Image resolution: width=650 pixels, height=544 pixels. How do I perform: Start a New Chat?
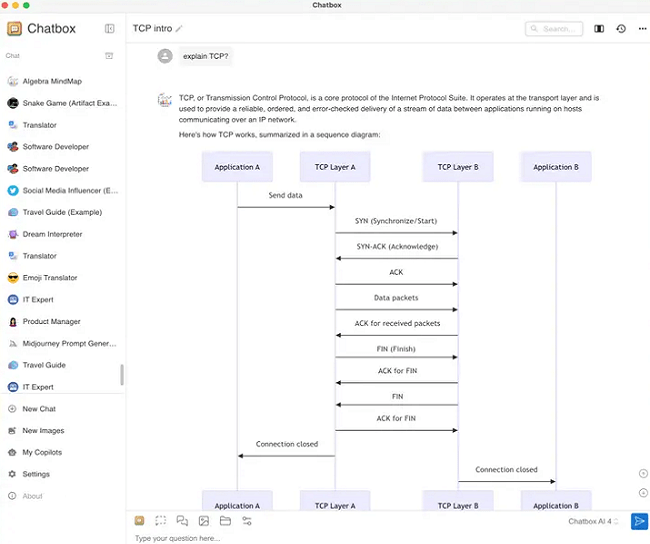point(38,409)
